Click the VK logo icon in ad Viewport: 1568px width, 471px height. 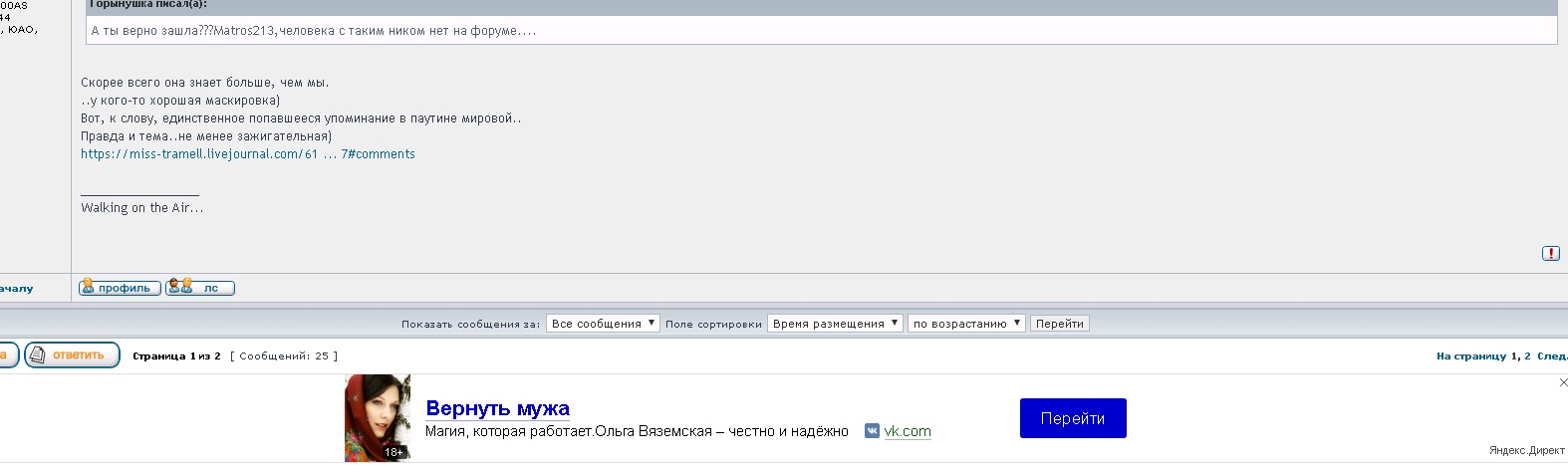coord(872,431)
